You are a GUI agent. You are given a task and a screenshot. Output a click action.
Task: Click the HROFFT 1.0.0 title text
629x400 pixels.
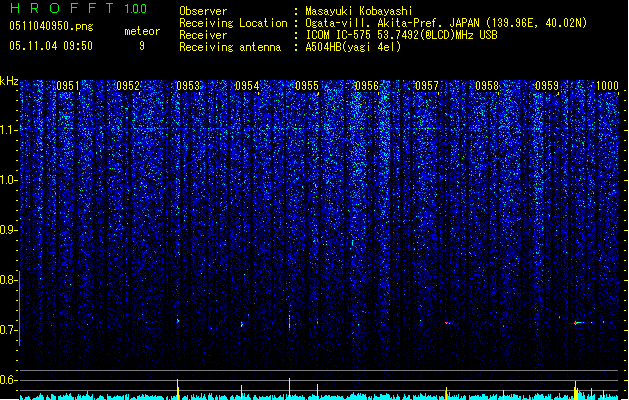coord(79,8)
